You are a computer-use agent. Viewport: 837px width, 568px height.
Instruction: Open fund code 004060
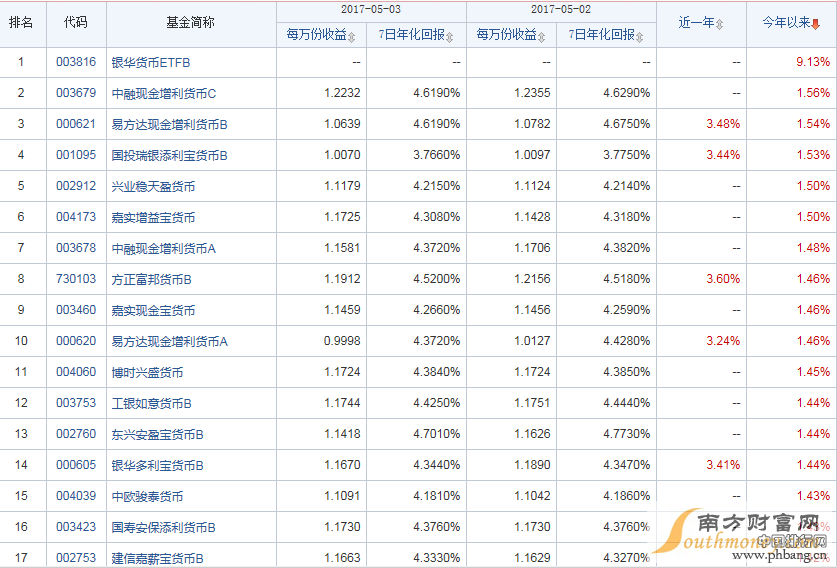pos(76,372)
